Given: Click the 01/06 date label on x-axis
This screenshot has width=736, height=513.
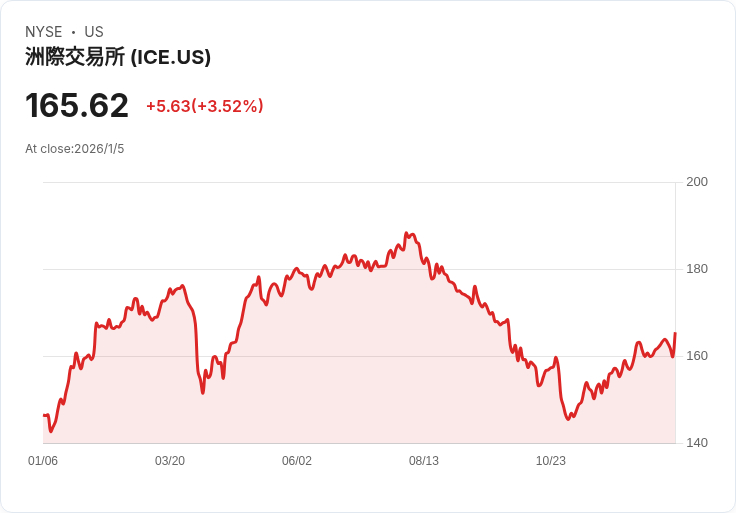Looking at the screenshot, I should click(x=43, y=461).
